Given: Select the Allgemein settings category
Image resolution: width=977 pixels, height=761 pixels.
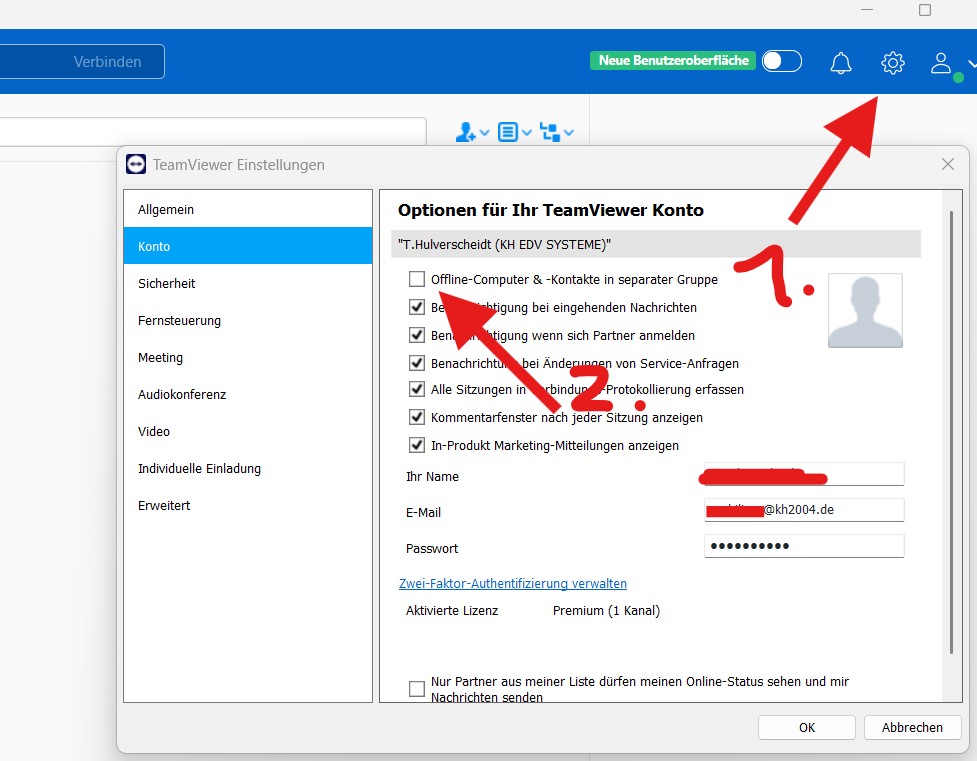Looking at the screenshot, I should coord(248,209).
